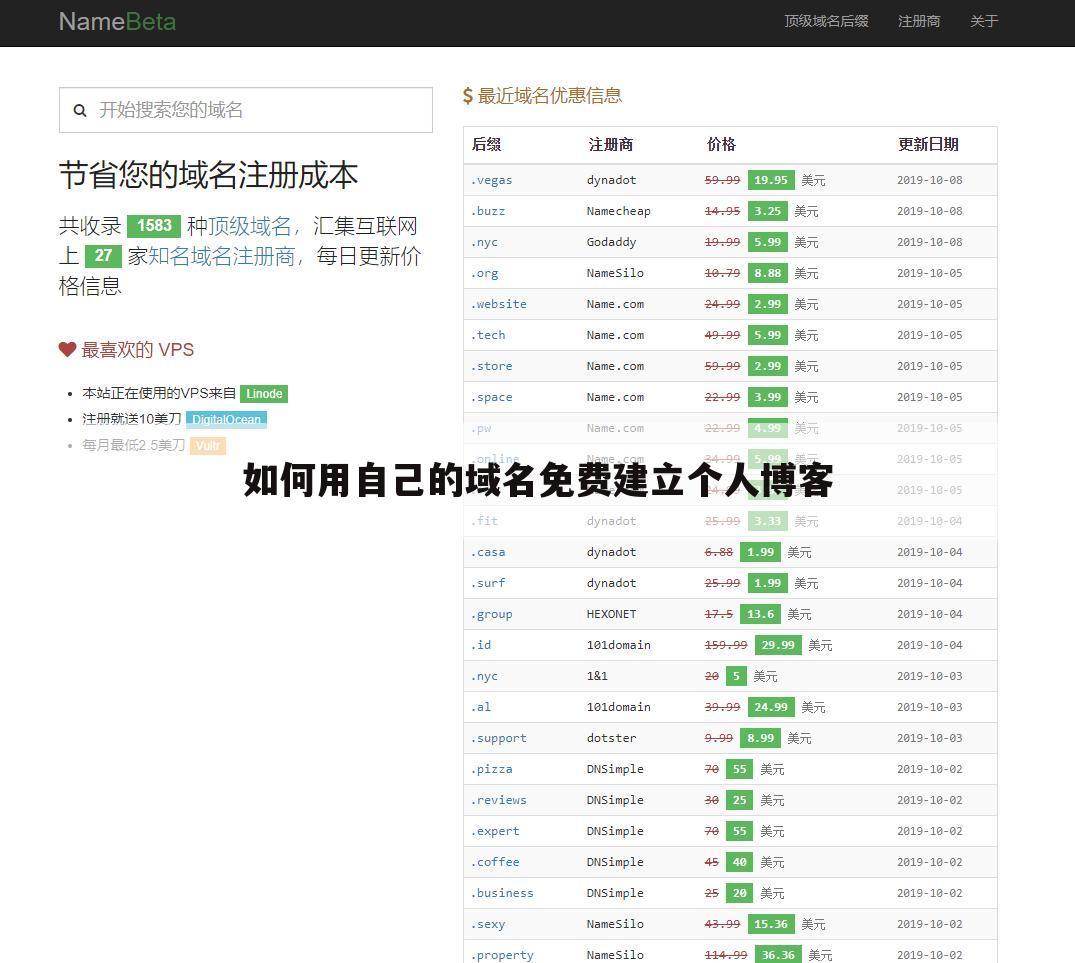Click the NameBeta logo
Viewport: 1075px width, 963px height.
(117, 22)
